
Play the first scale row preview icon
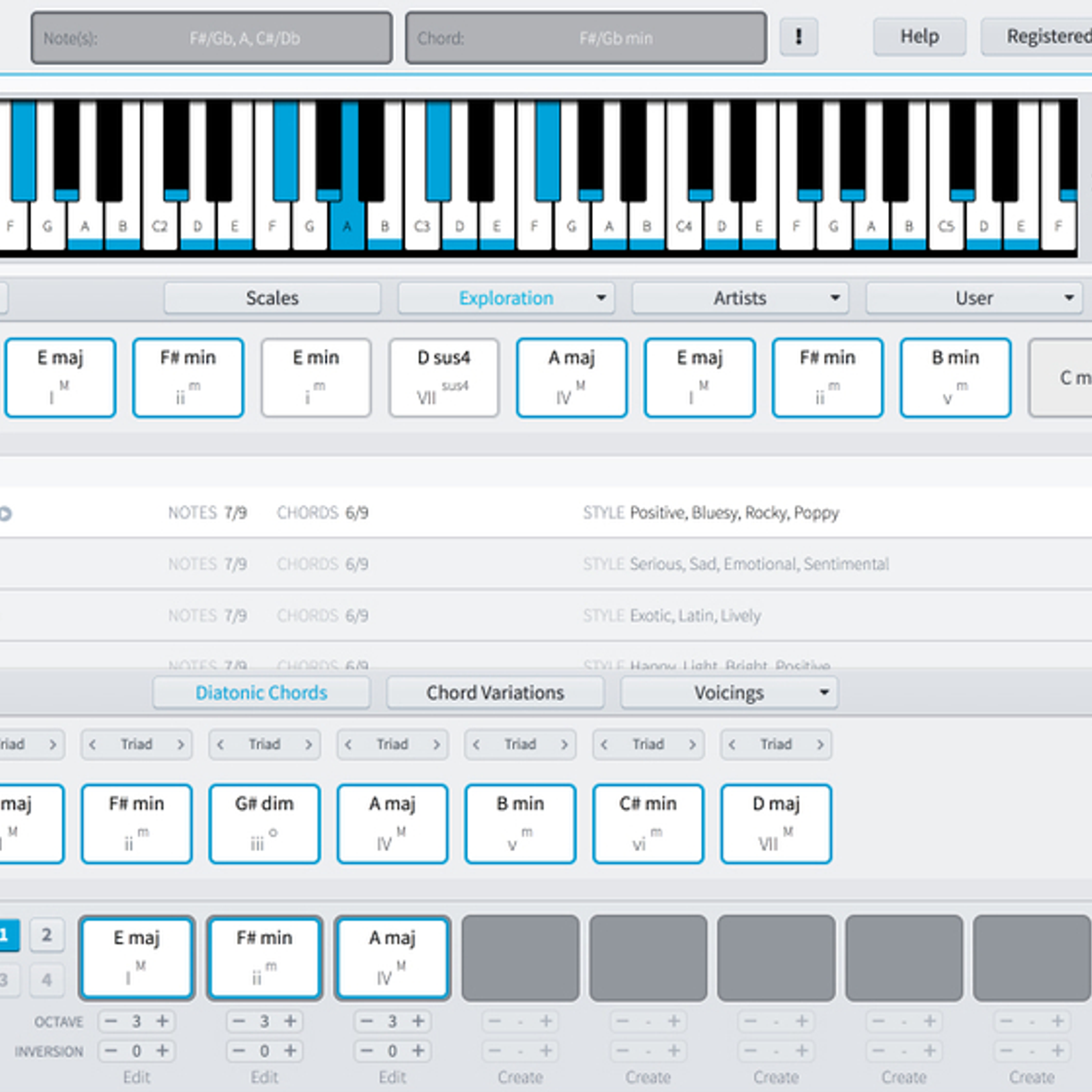[x=5, y=513]
